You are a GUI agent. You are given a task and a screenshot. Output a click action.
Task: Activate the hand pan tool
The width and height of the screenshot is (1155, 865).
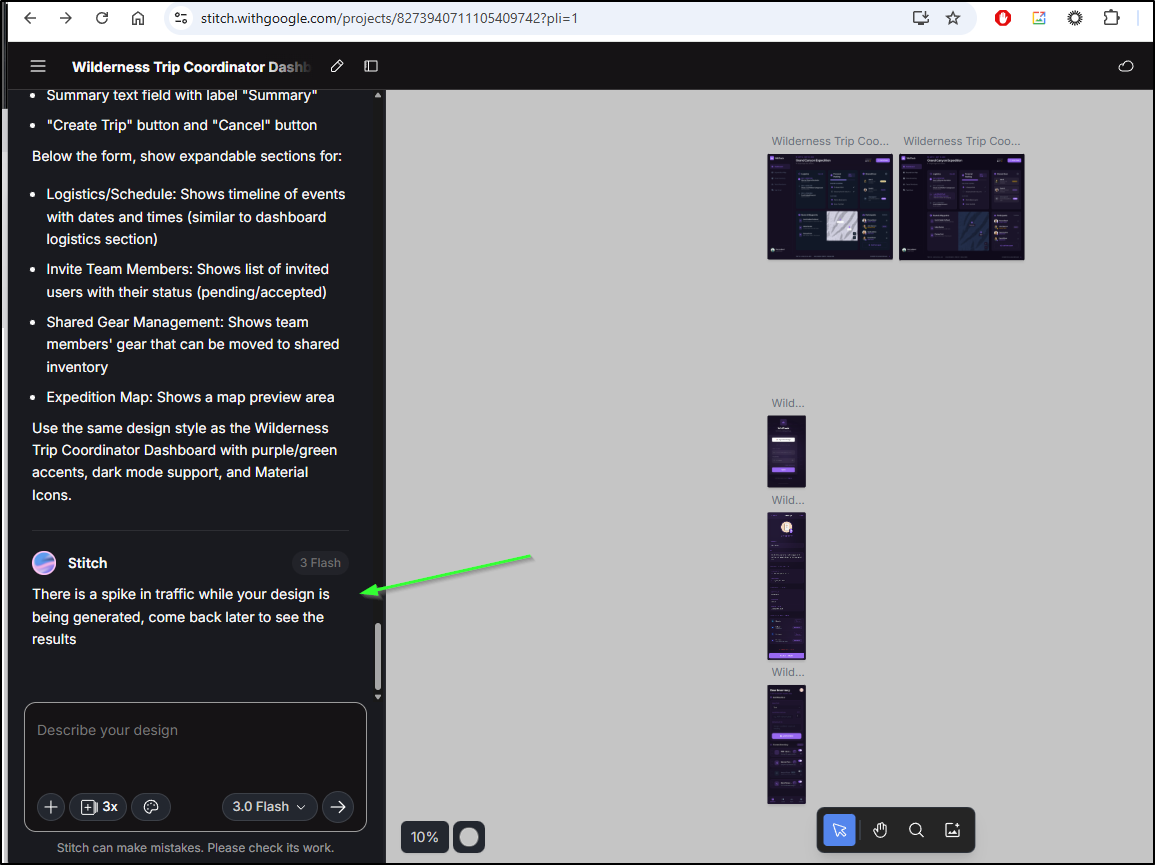point(879,830)
